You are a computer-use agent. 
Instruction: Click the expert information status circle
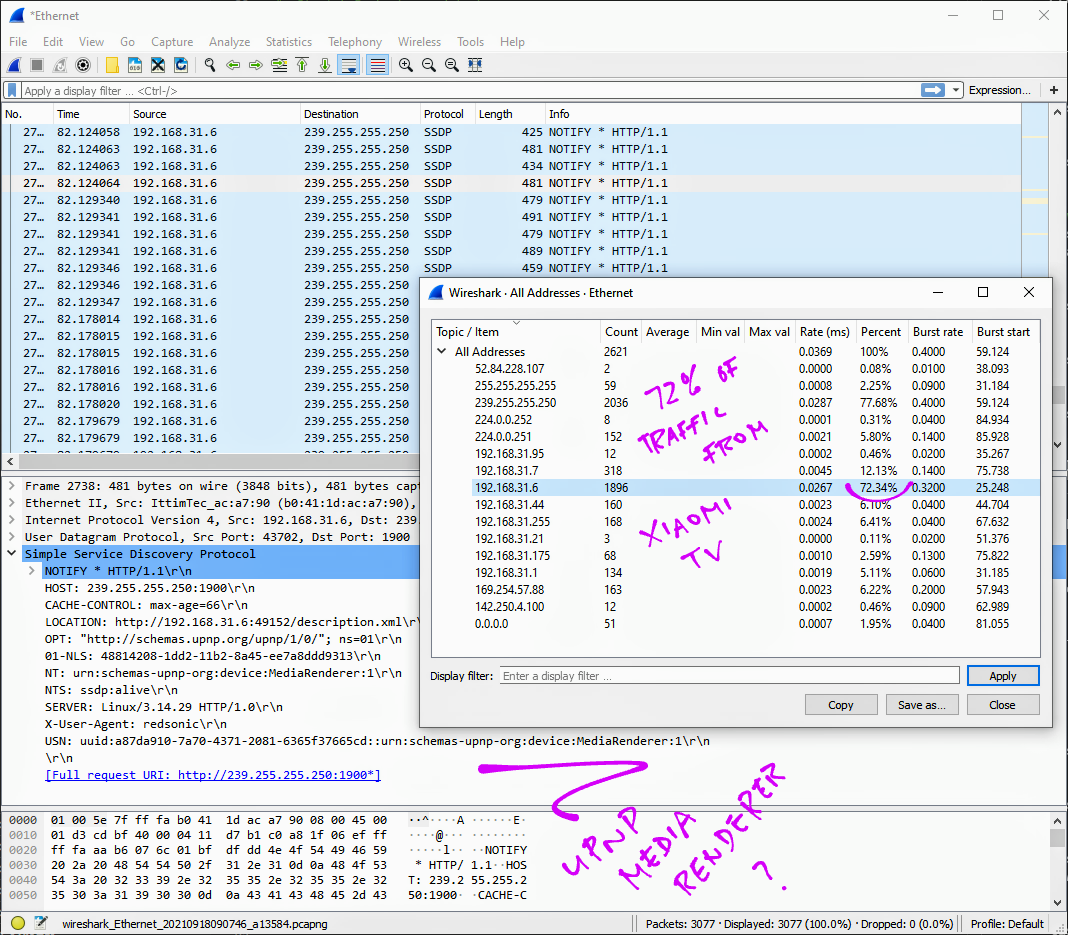point(18,924)
